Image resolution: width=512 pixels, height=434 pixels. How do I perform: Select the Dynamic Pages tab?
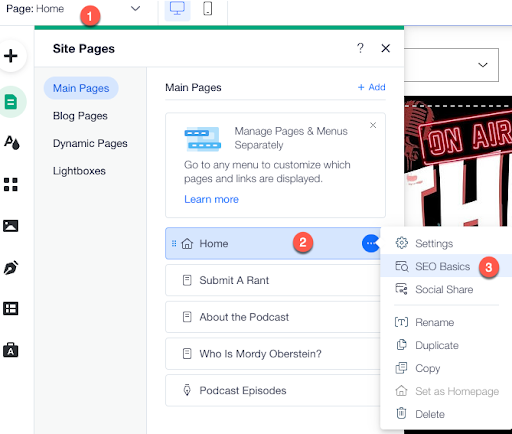(x=90, y=143)
